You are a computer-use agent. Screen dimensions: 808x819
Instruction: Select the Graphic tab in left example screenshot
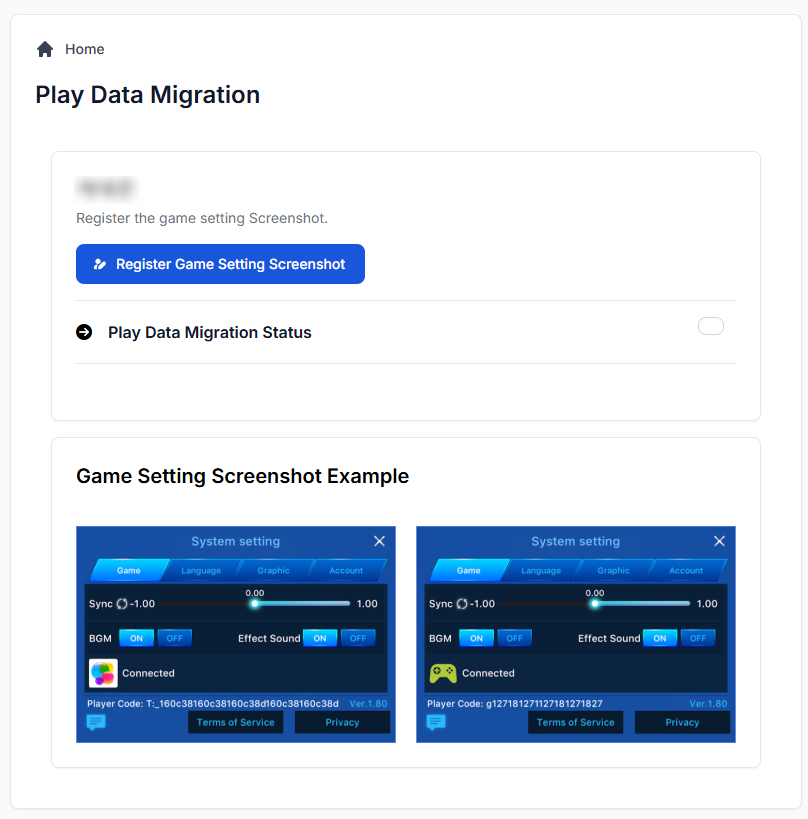pyautogui.click(x=273, y=570)
